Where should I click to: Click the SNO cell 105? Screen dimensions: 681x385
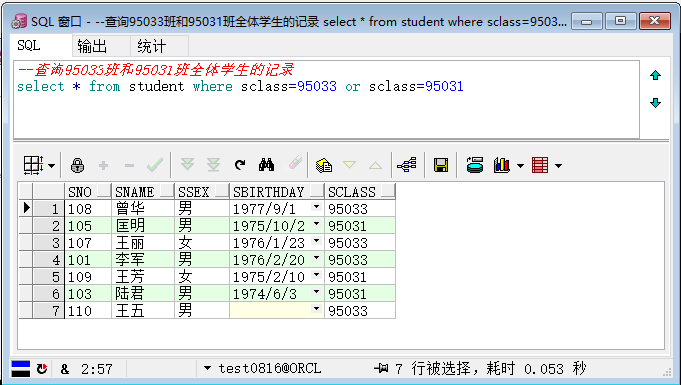tap(88, 226)
